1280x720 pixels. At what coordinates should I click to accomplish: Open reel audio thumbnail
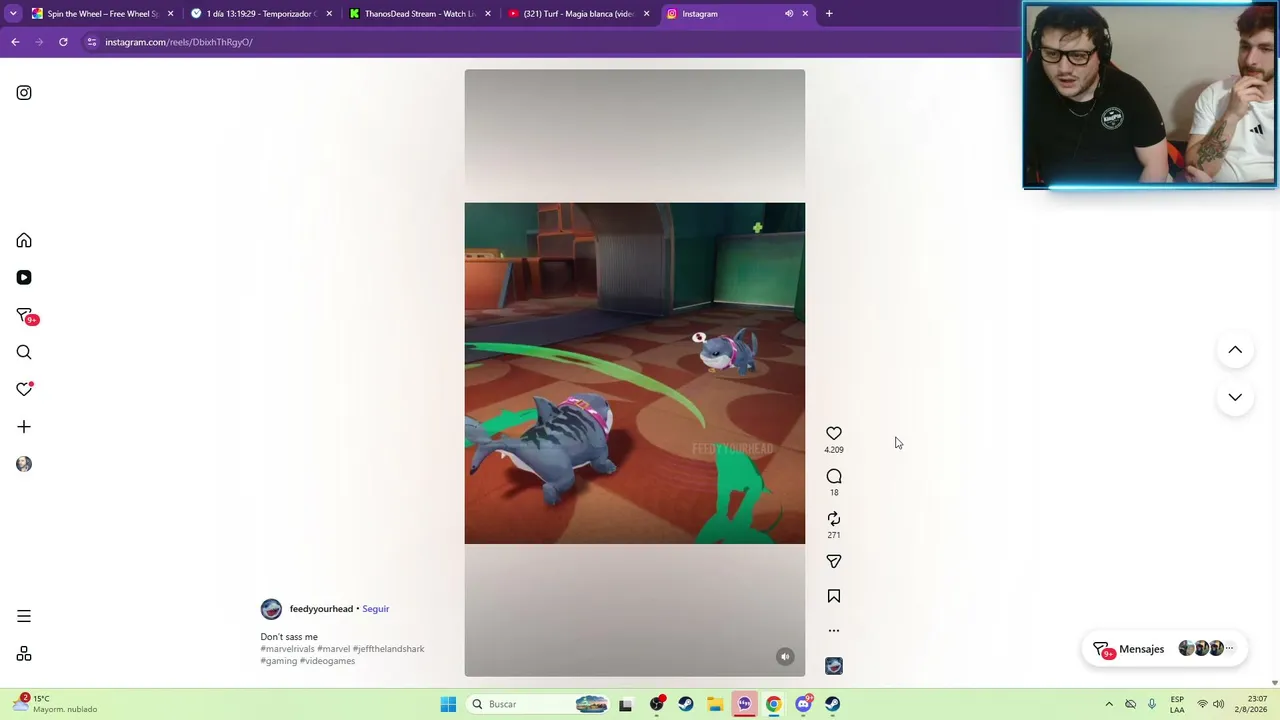(x=834, y=666)
